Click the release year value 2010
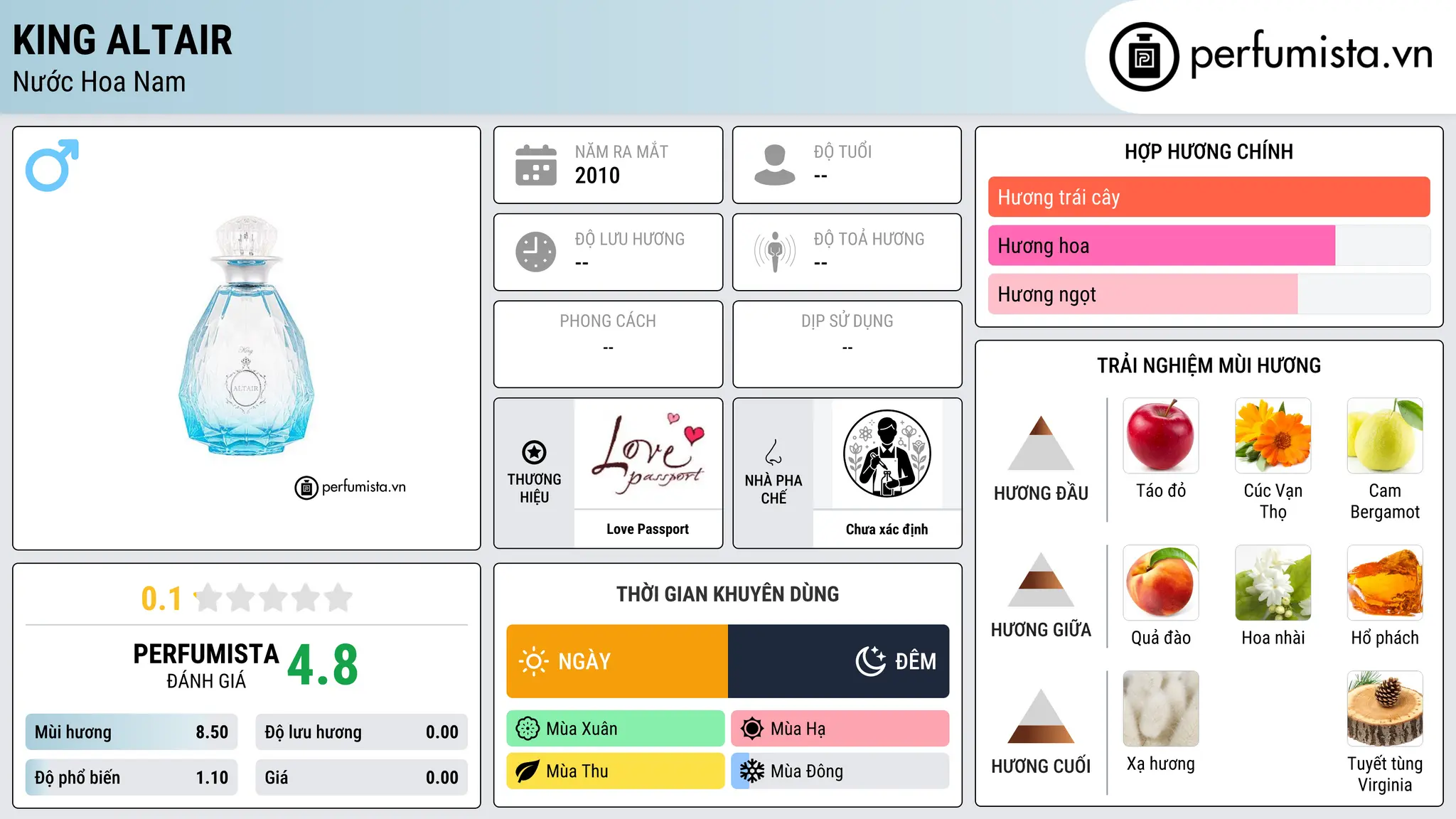Image resolution: width=1456 pixels, height=819 pixels. tap(597, 176)
